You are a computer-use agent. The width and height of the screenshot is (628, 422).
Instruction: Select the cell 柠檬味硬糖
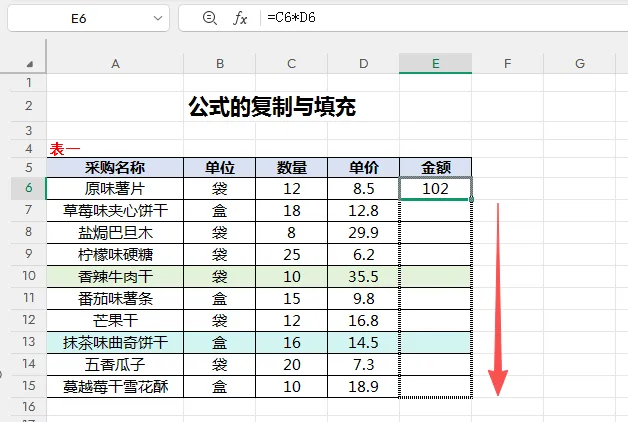coord(115,255)
